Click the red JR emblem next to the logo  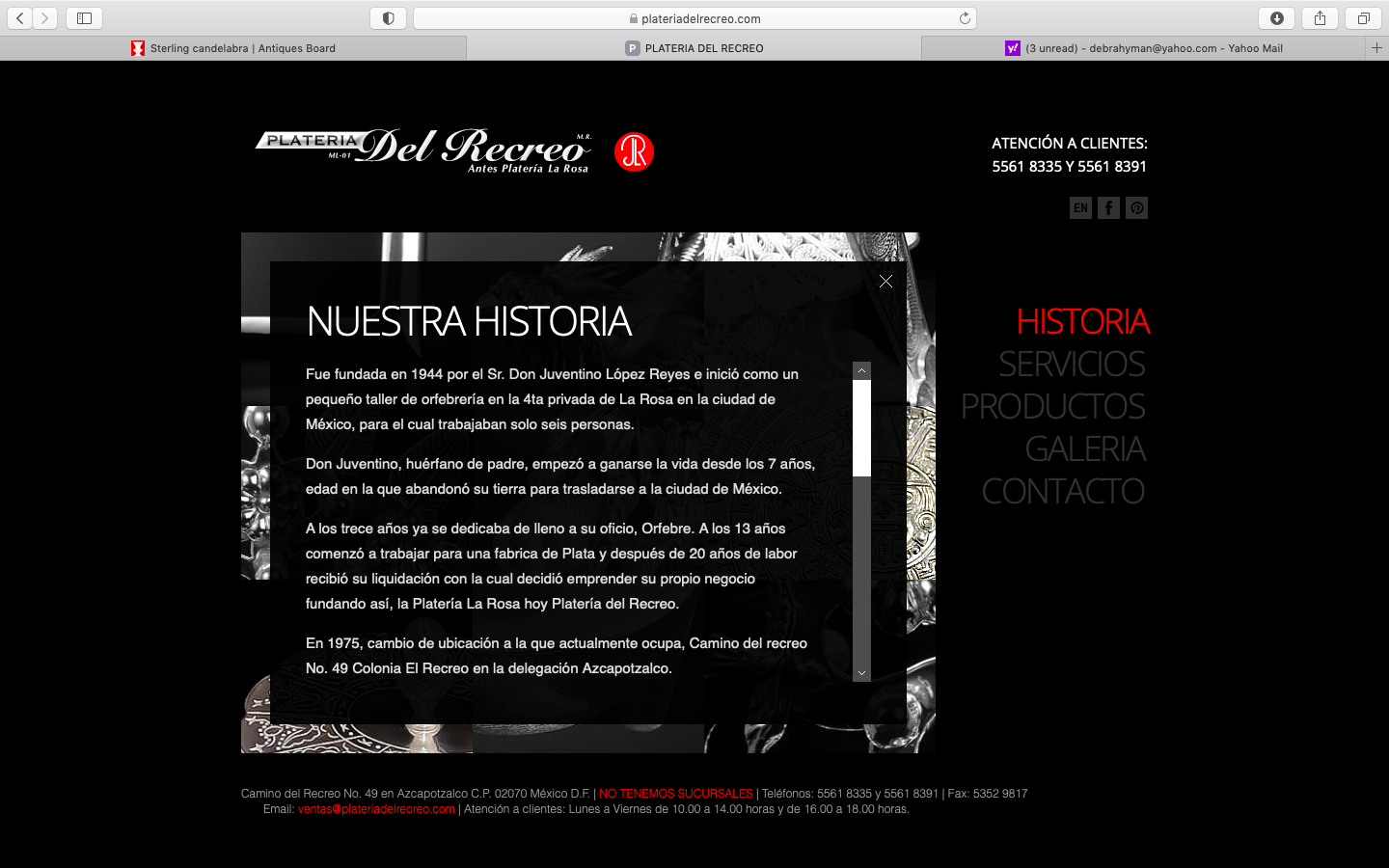click(636, 151)
